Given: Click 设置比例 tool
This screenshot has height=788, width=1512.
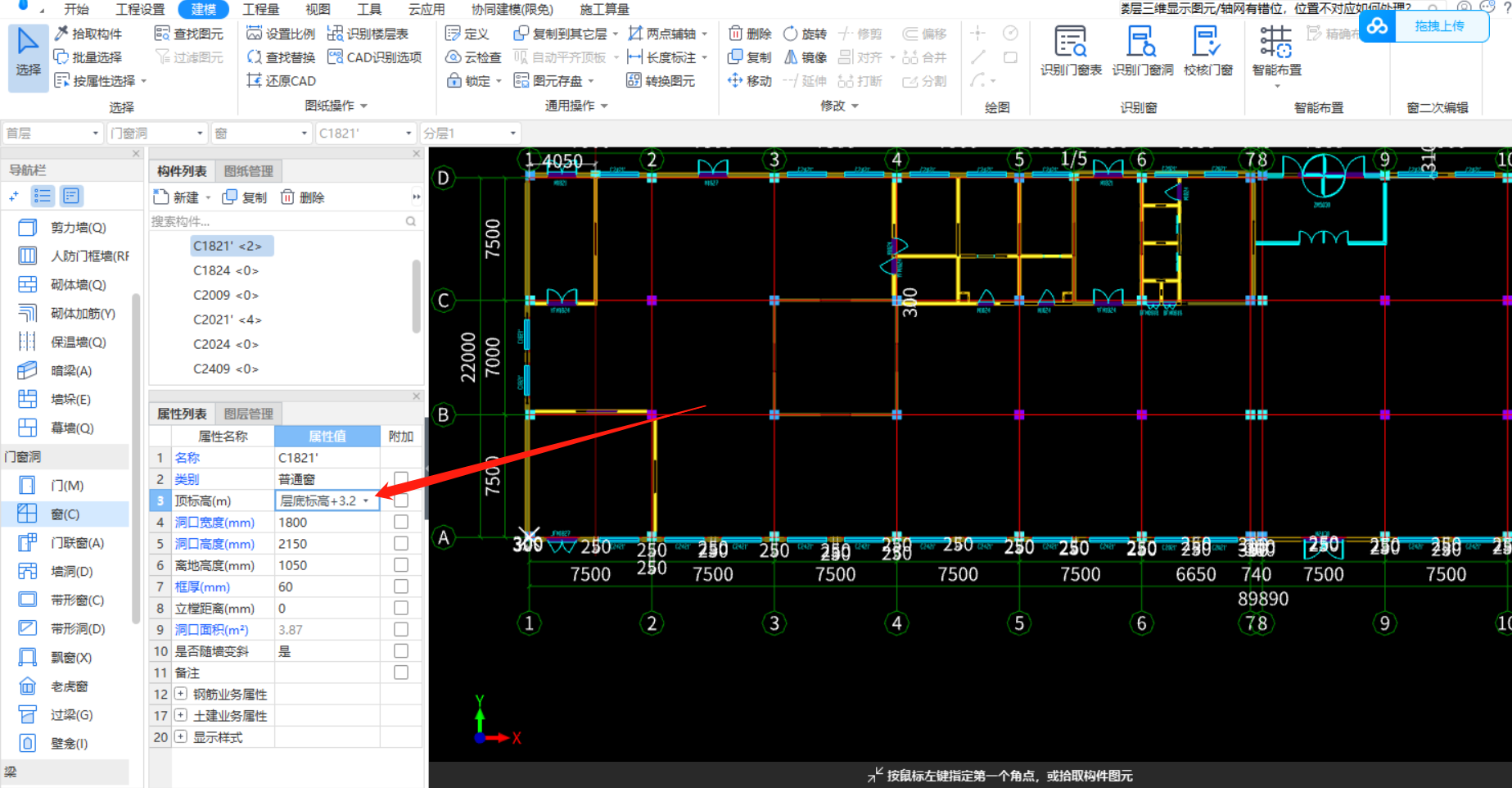Looking at the screenshot, I should [281, 34].
